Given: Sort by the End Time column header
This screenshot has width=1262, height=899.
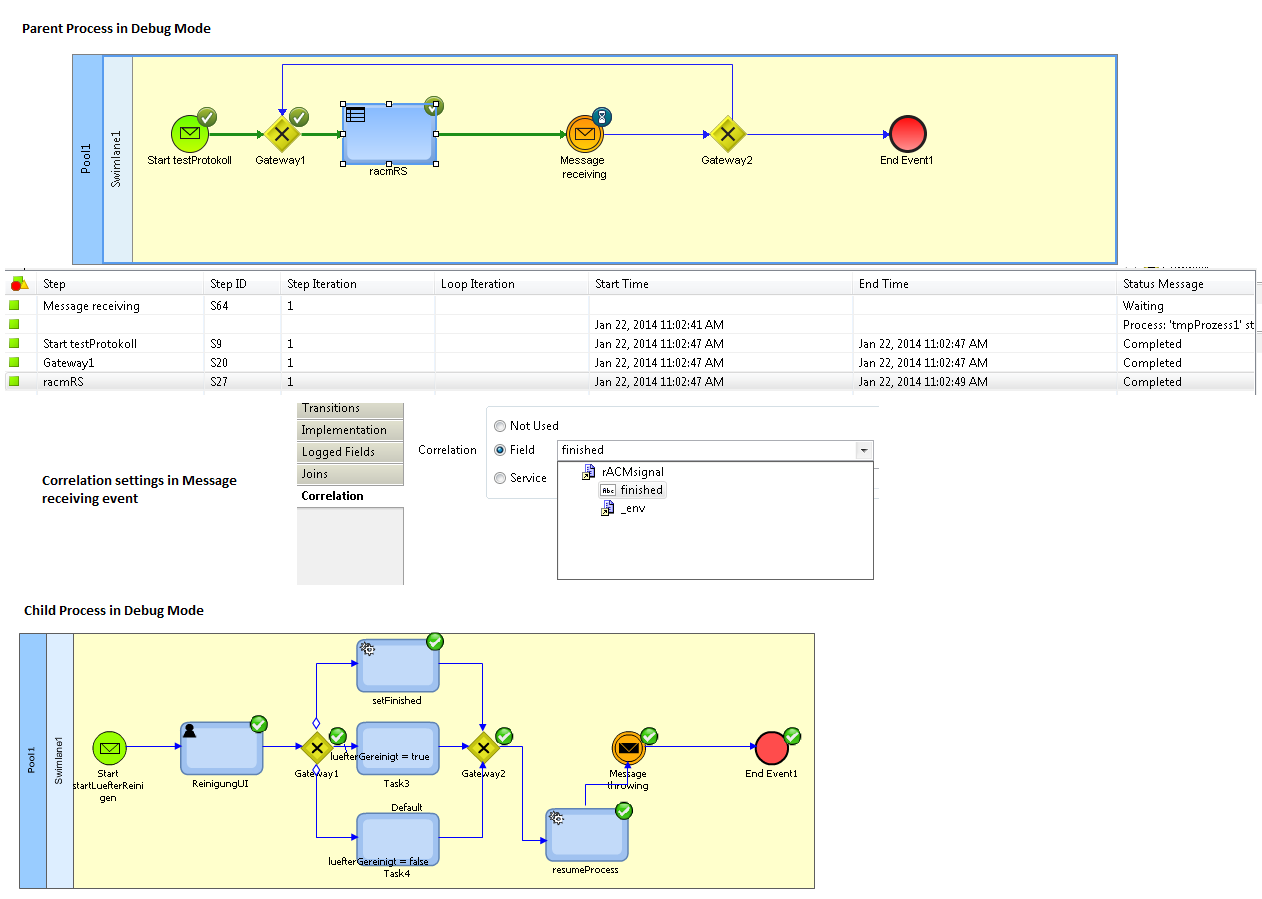Looking at the screenshot, I should [x=984, y=284].
